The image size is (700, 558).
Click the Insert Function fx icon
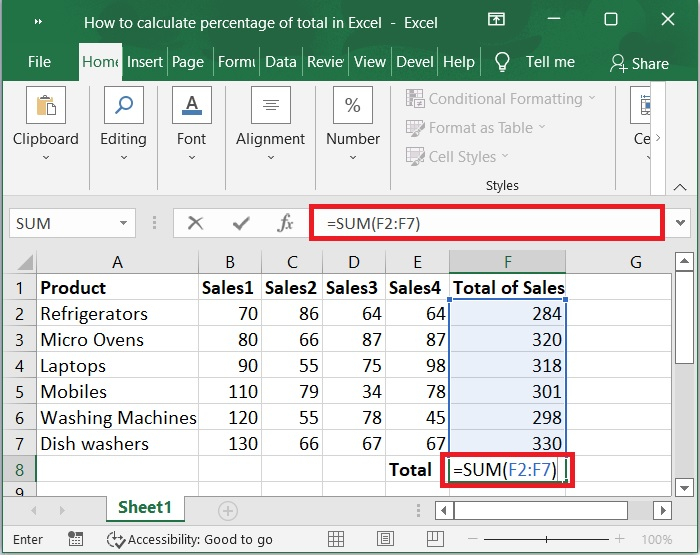pyautogui.click(x=286, y=223)
